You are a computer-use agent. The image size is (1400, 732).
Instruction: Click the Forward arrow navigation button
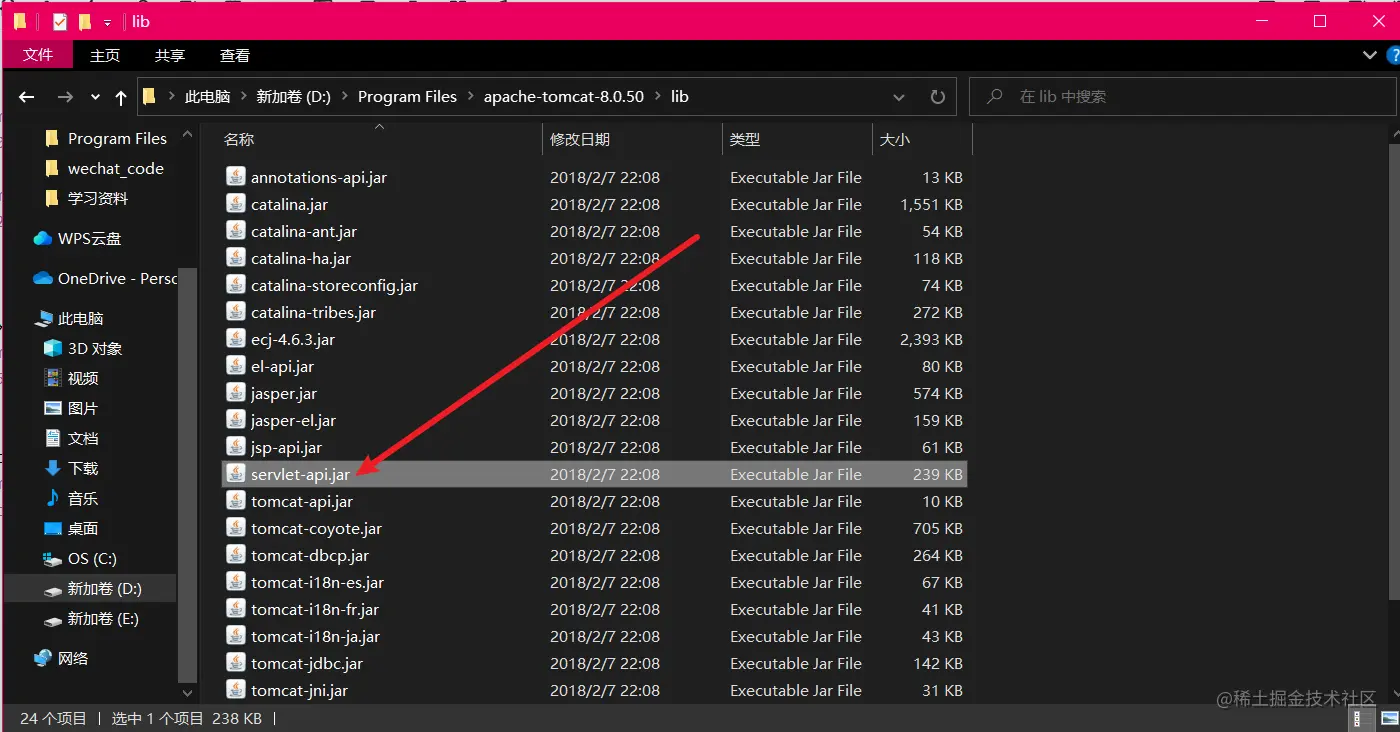[x=65, y=97]
